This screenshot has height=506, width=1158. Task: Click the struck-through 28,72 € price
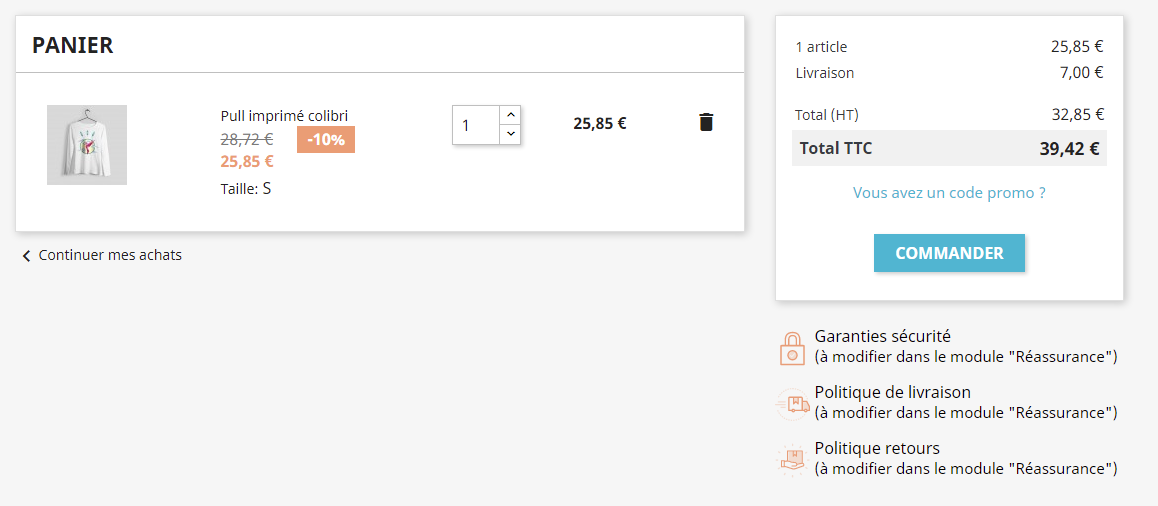[x=247, y=138]
